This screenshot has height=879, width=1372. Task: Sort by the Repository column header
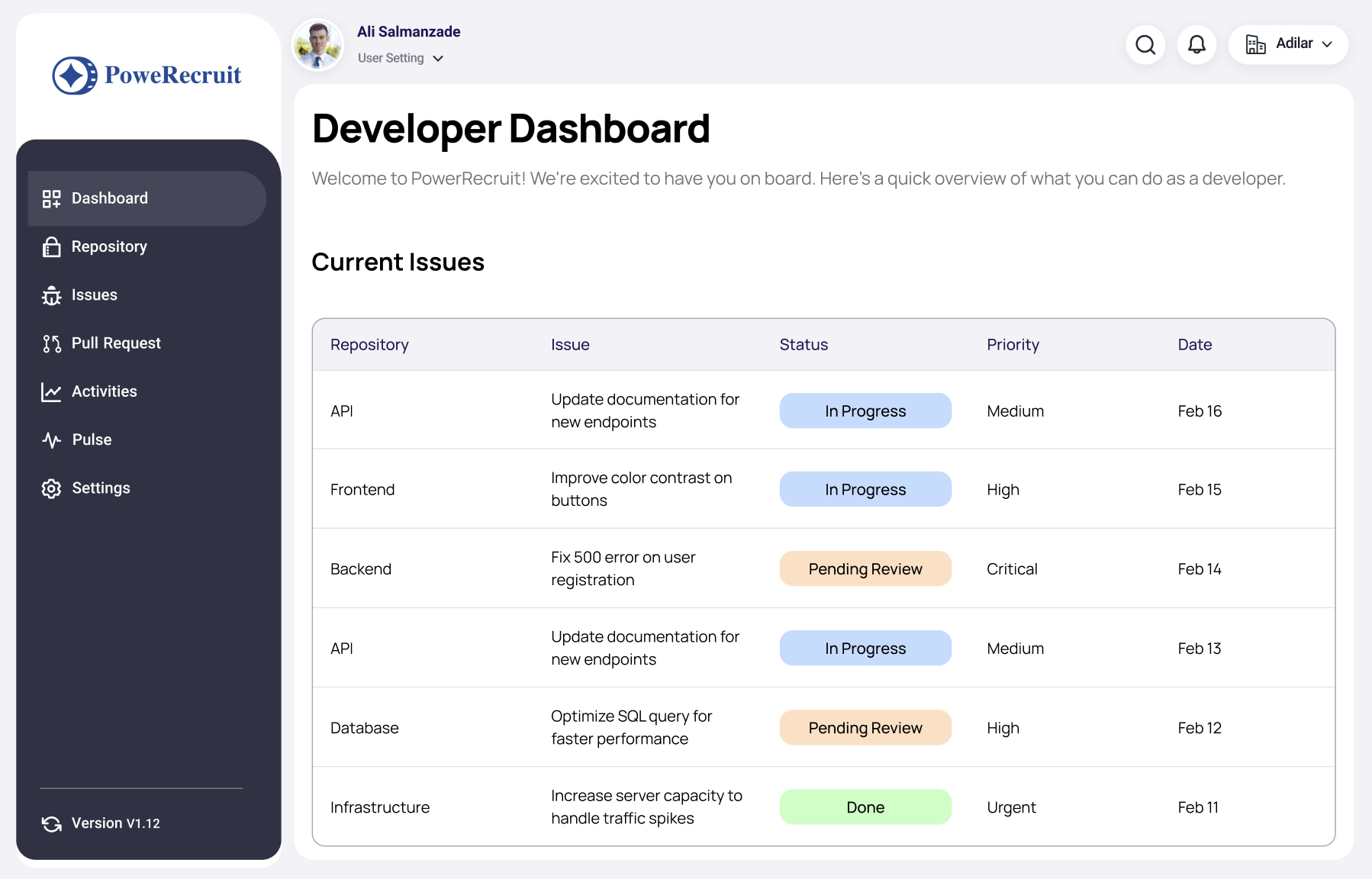tap(369, 345)
